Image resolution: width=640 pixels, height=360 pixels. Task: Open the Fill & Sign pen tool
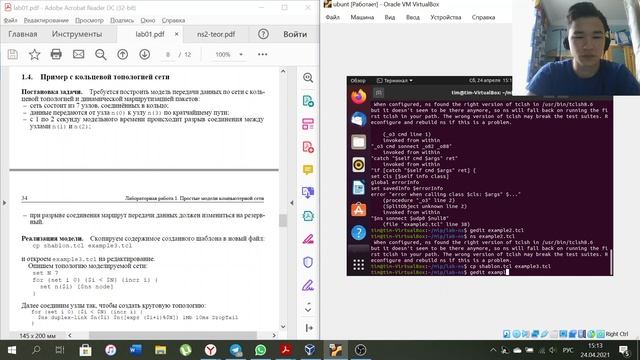pyautogui.click(x=308, y=239)
